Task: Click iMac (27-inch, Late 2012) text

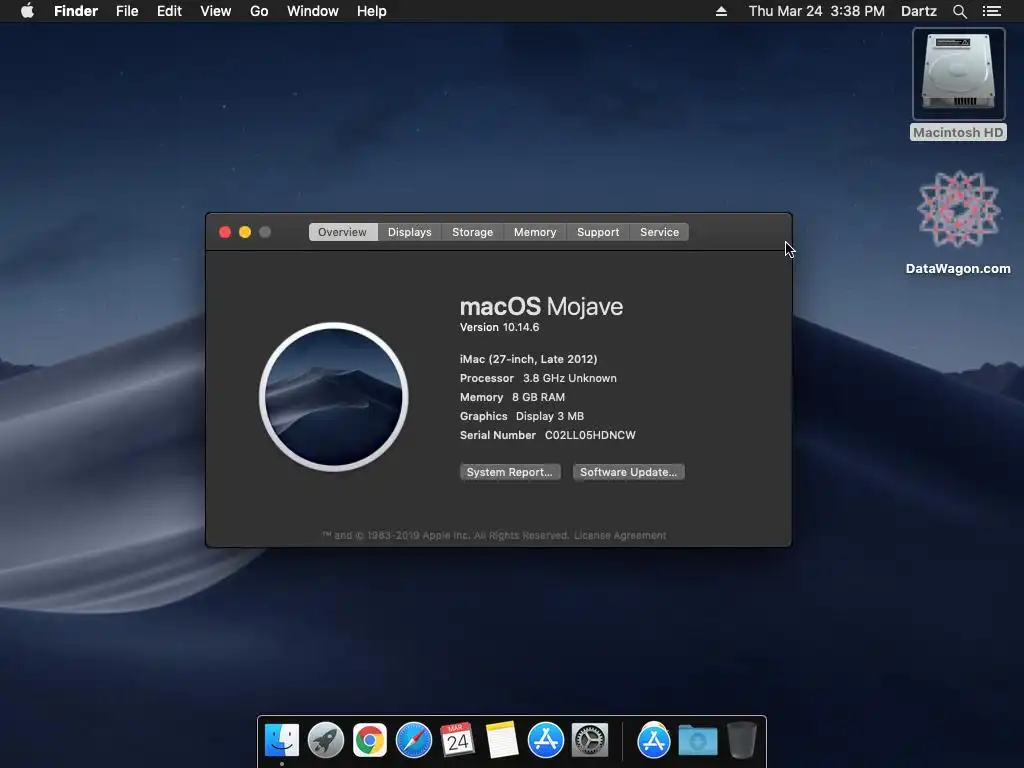Action: pyautogui.click(x=528, y=359)
